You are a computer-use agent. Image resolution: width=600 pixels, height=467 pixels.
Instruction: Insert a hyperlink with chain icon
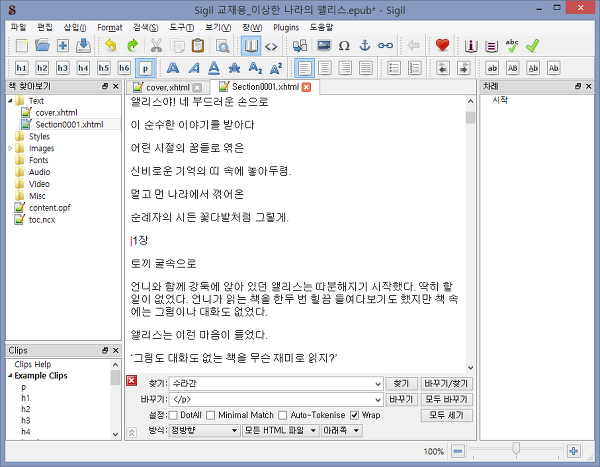385,46
